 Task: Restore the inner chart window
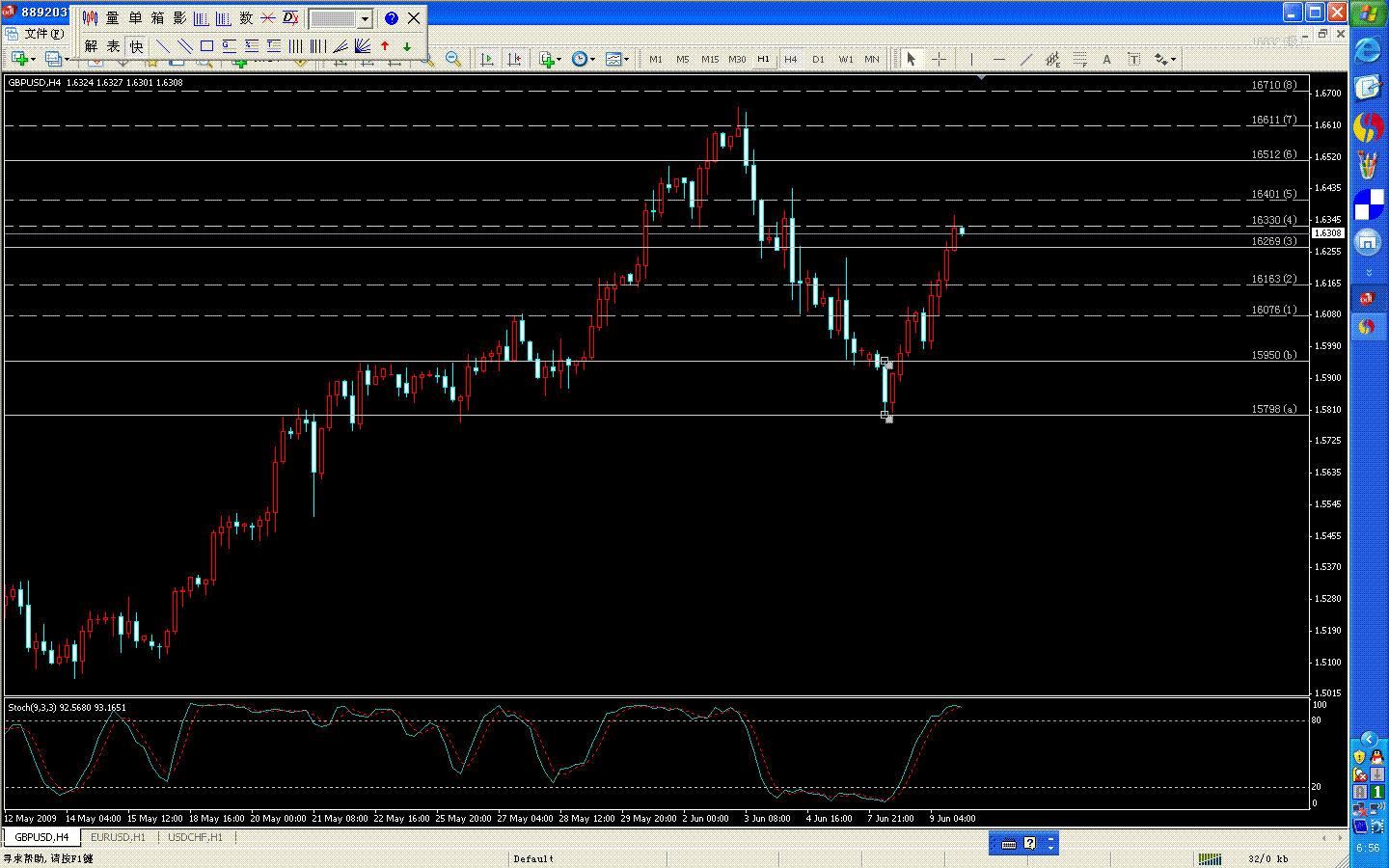(x=1322, y=34)
